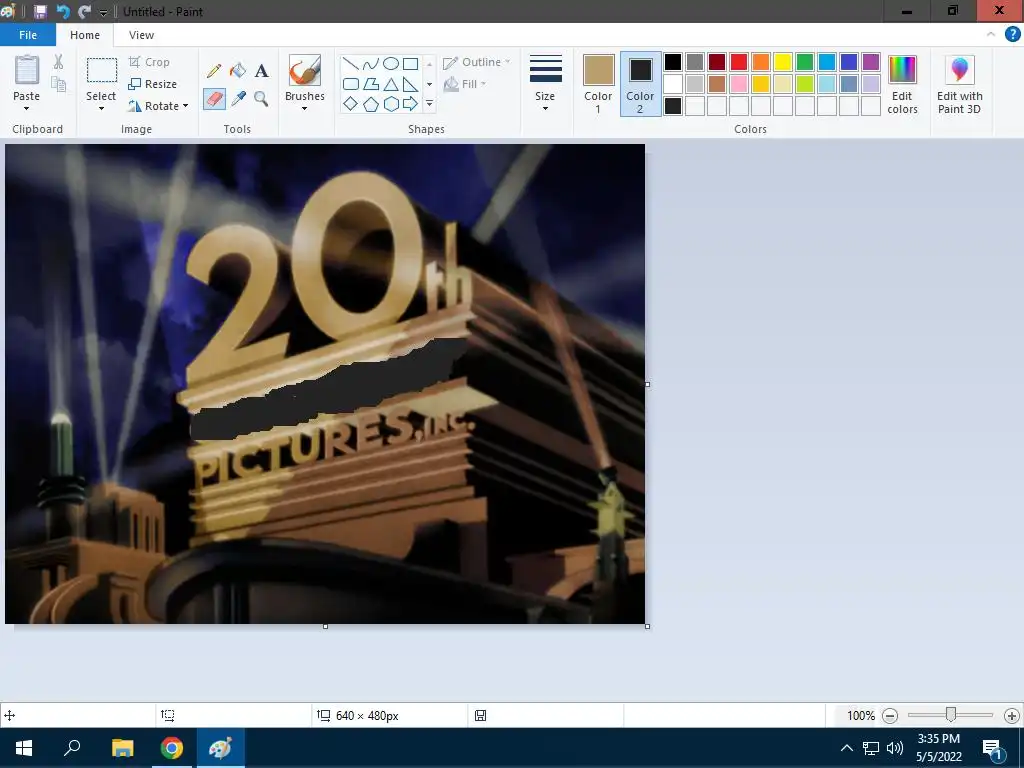This screenshot has width=1024, height=768.
Task: Choose the Polygon shape
Action: 370,84
